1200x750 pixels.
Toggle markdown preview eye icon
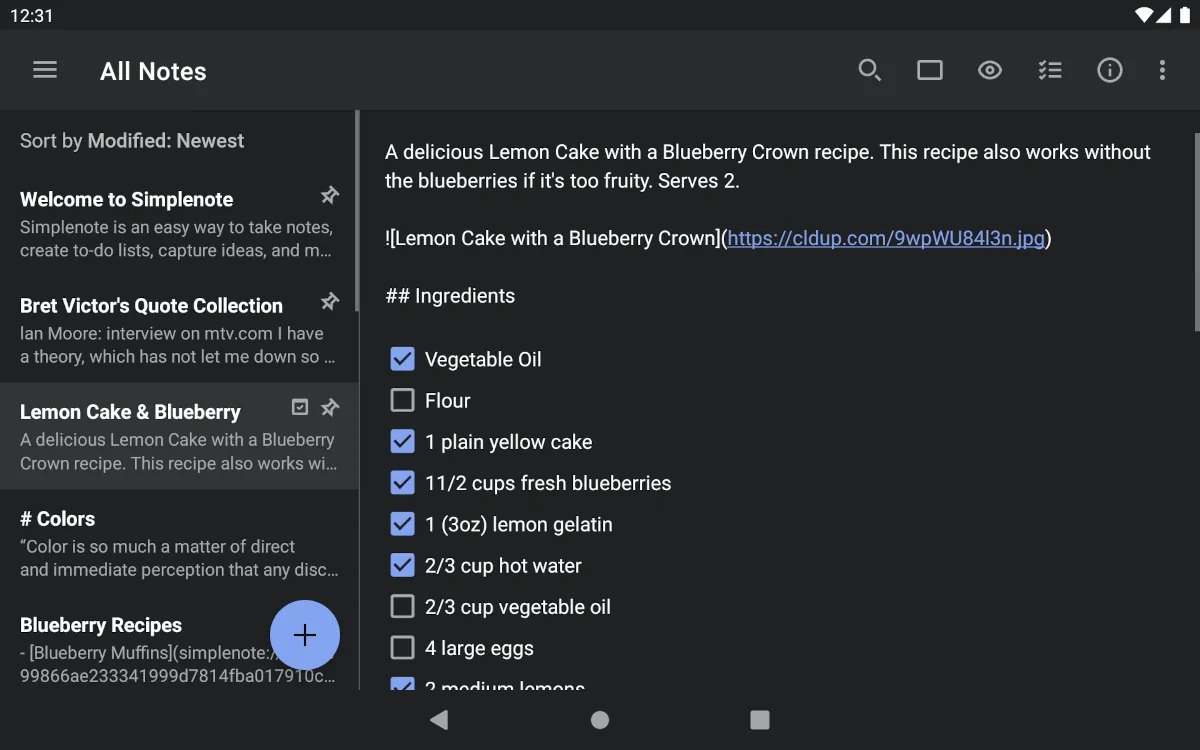click(x=990, y=70)
